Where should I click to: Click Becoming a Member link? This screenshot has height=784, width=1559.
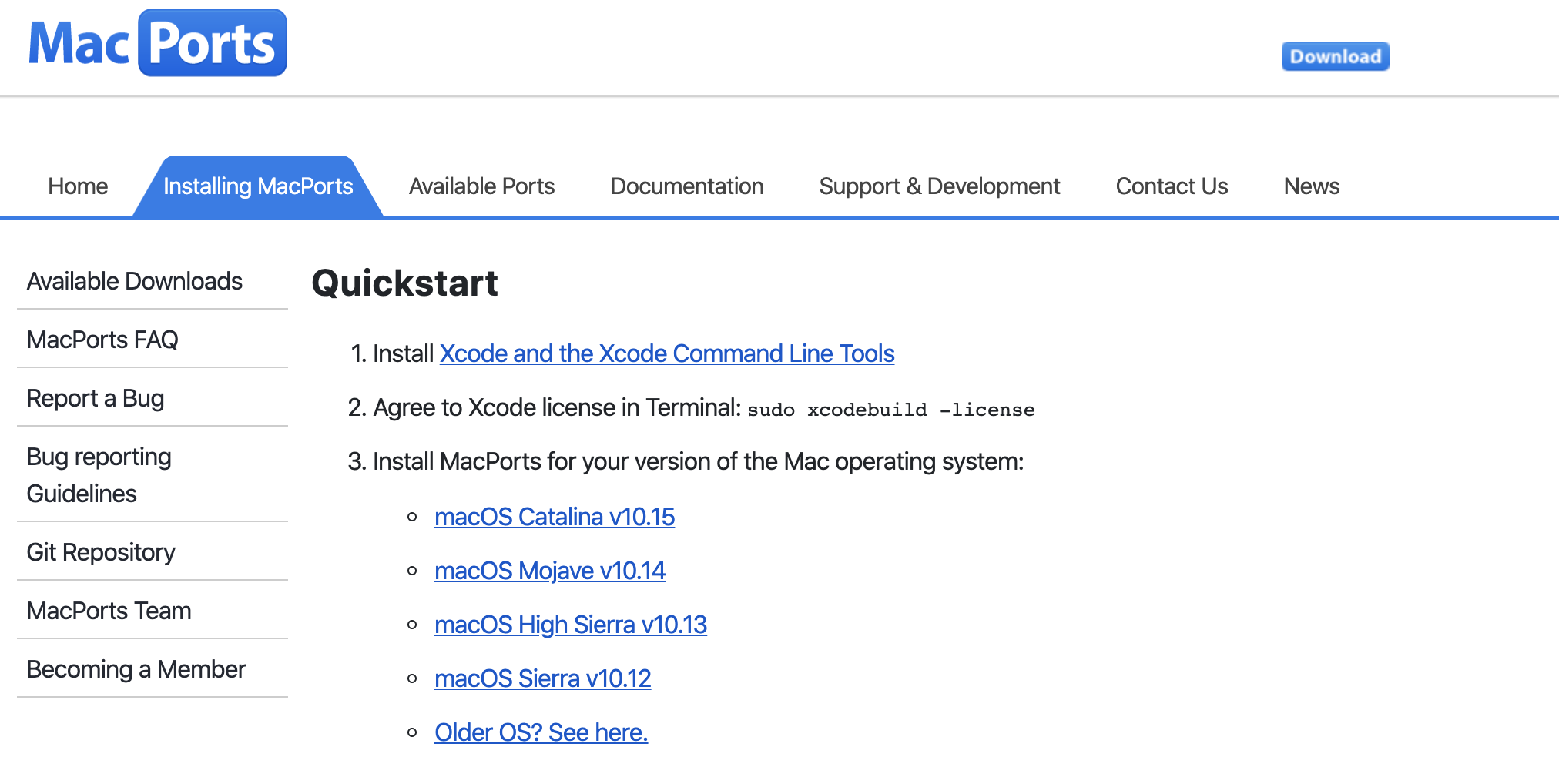point(136,670)
